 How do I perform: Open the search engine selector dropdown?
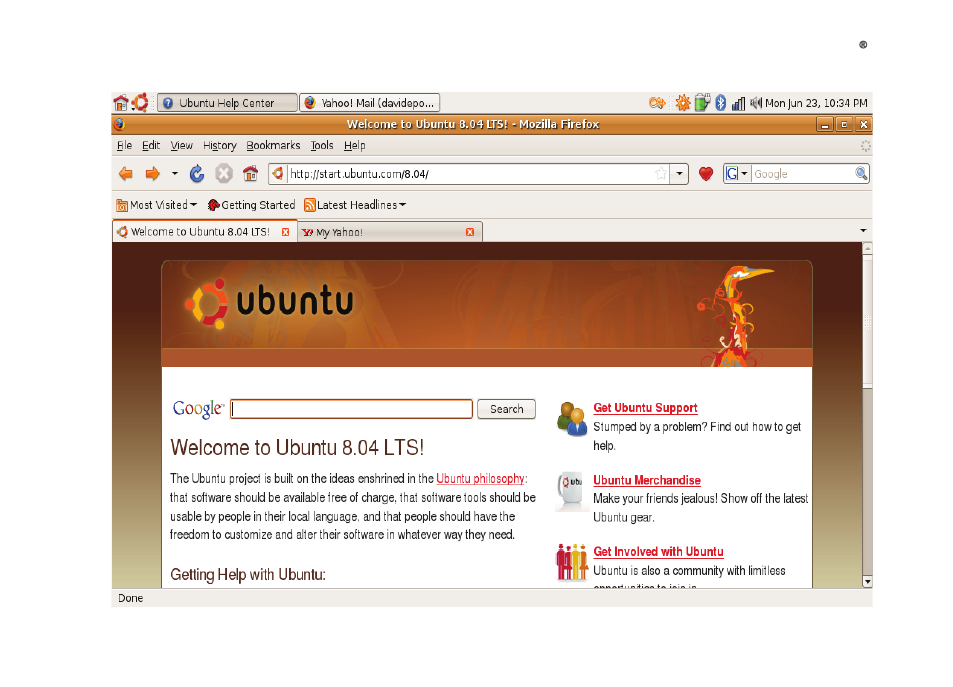click(x=737, y=174)
